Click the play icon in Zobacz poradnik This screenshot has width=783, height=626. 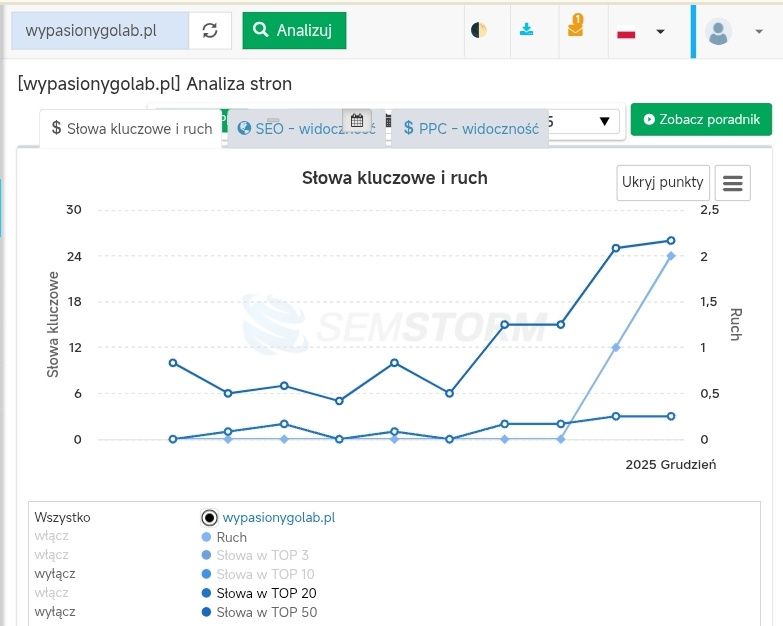coord(649,119)
